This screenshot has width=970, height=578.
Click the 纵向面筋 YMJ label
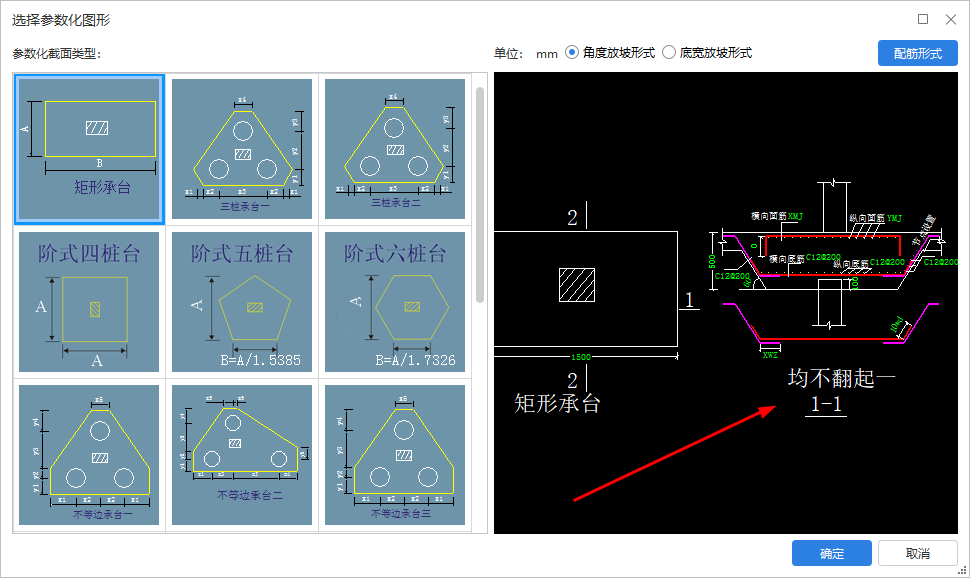point(875,218)
